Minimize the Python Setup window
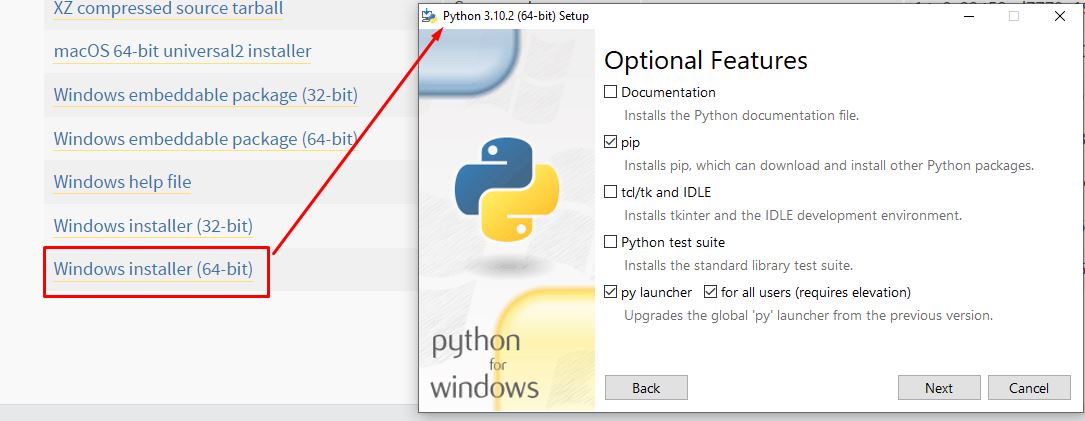This screenshot has height=421, width=1085. coord(967,16)
